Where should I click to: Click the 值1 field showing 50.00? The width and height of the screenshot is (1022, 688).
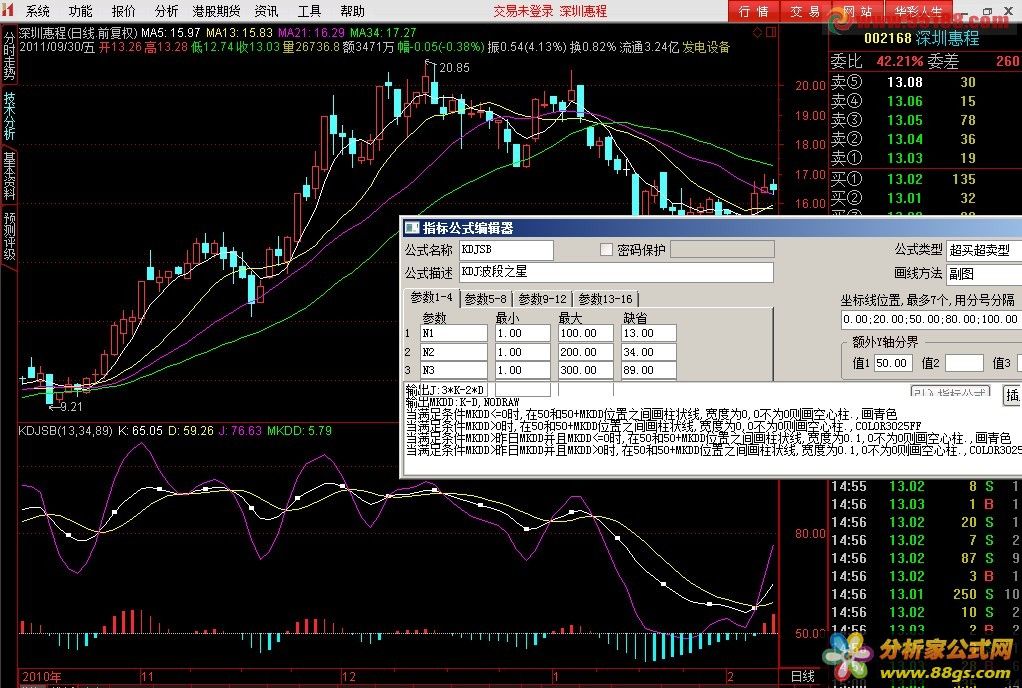pyautogui.click(x=892, y=363)
